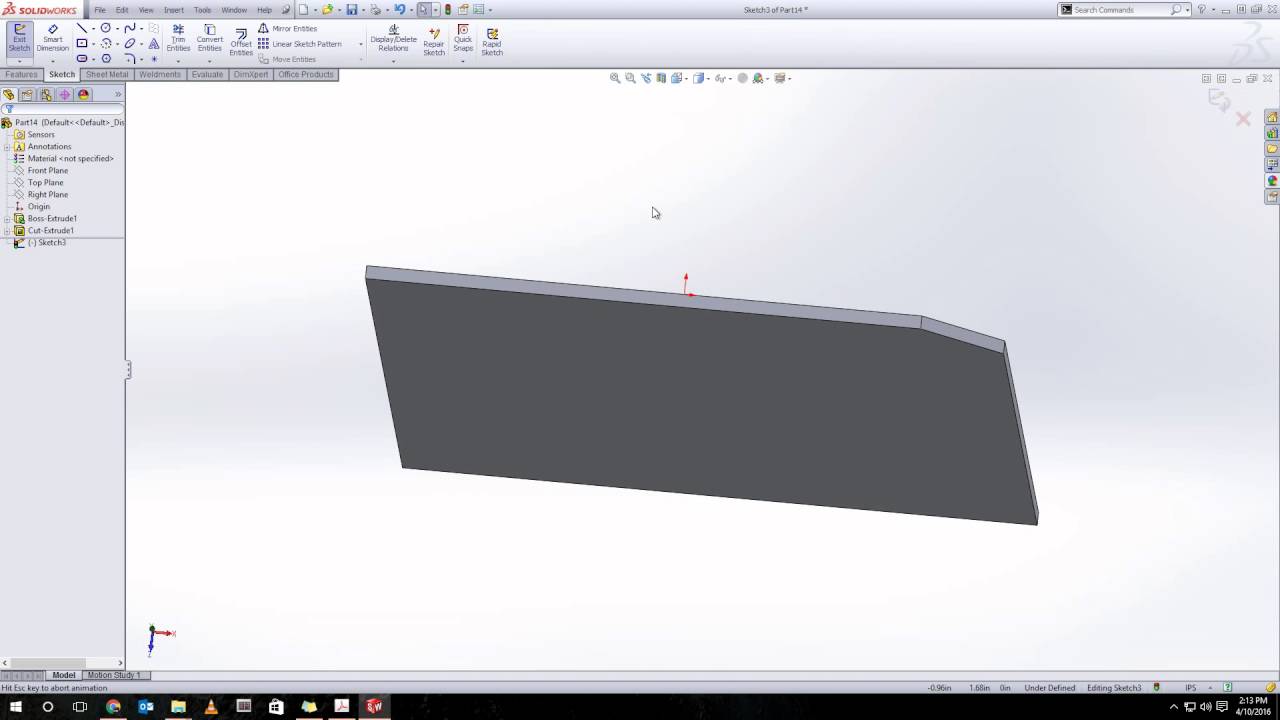The height and width of the screenshot is (720, 1280).
Task: Open the PropertyManager tab
Action: tap(27, 95)
